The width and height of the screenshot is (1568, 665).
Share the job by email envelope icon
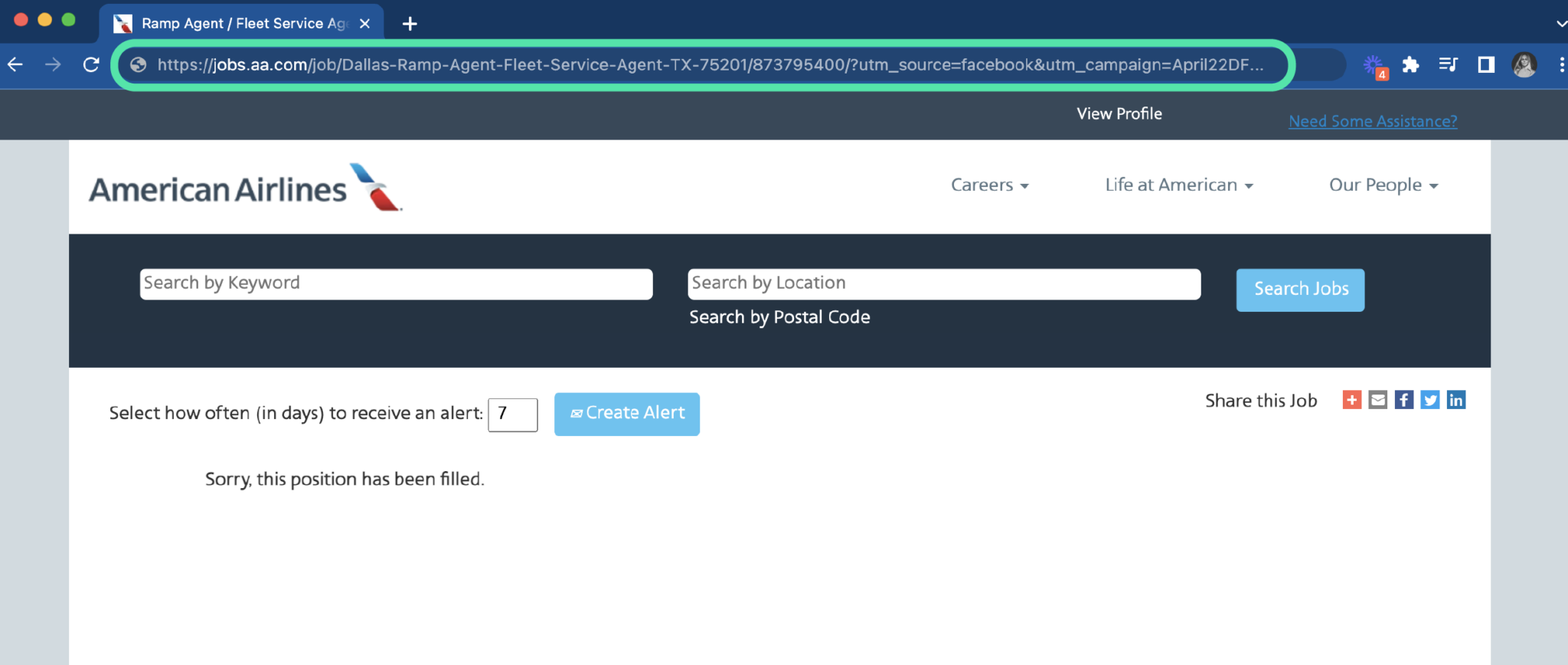(x=1378, y=399)
